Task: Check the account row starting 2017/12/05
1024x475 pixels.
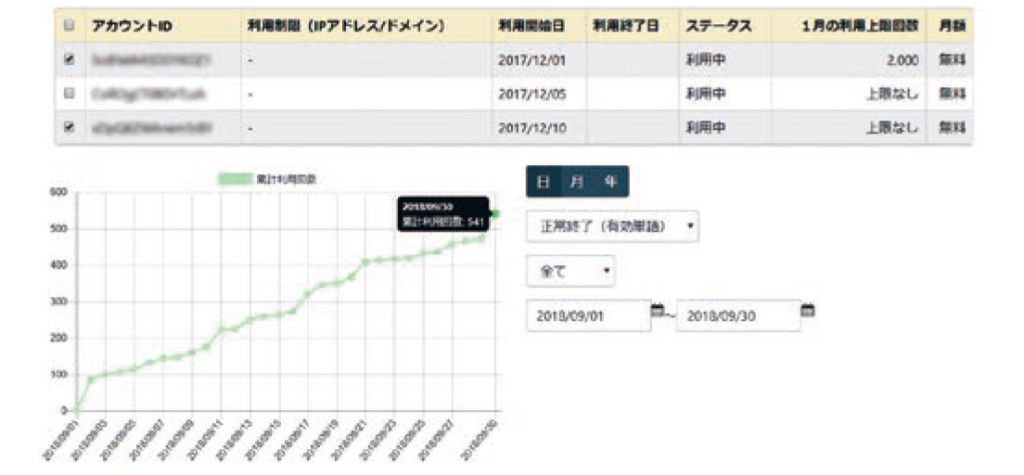Action: [x=69, y=94]
